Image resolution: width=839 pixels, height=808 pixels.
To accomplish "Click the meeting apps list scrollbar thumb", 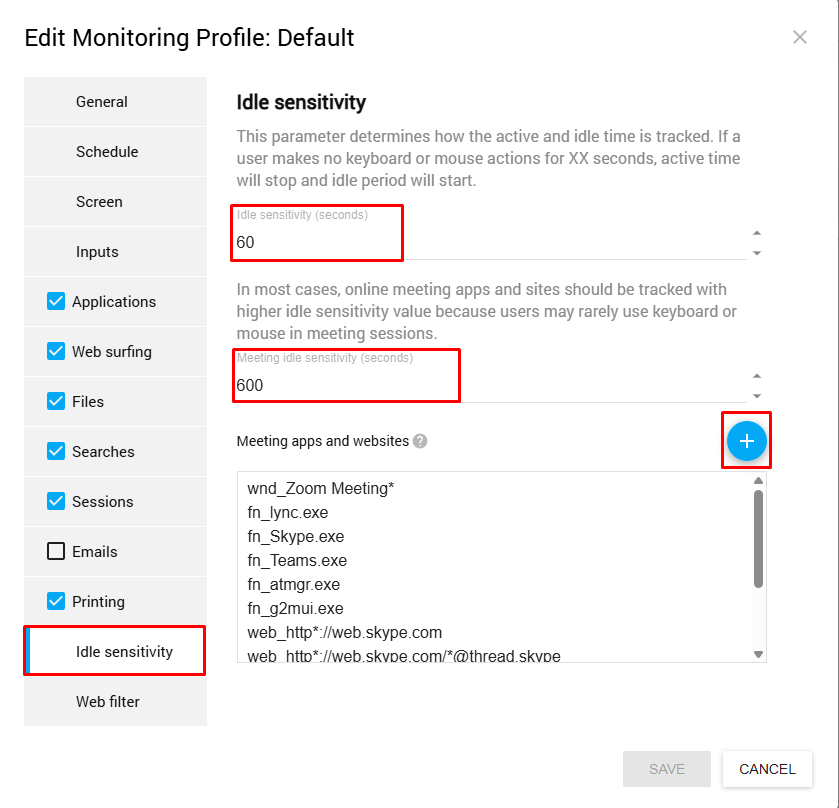I will point(758,538).
